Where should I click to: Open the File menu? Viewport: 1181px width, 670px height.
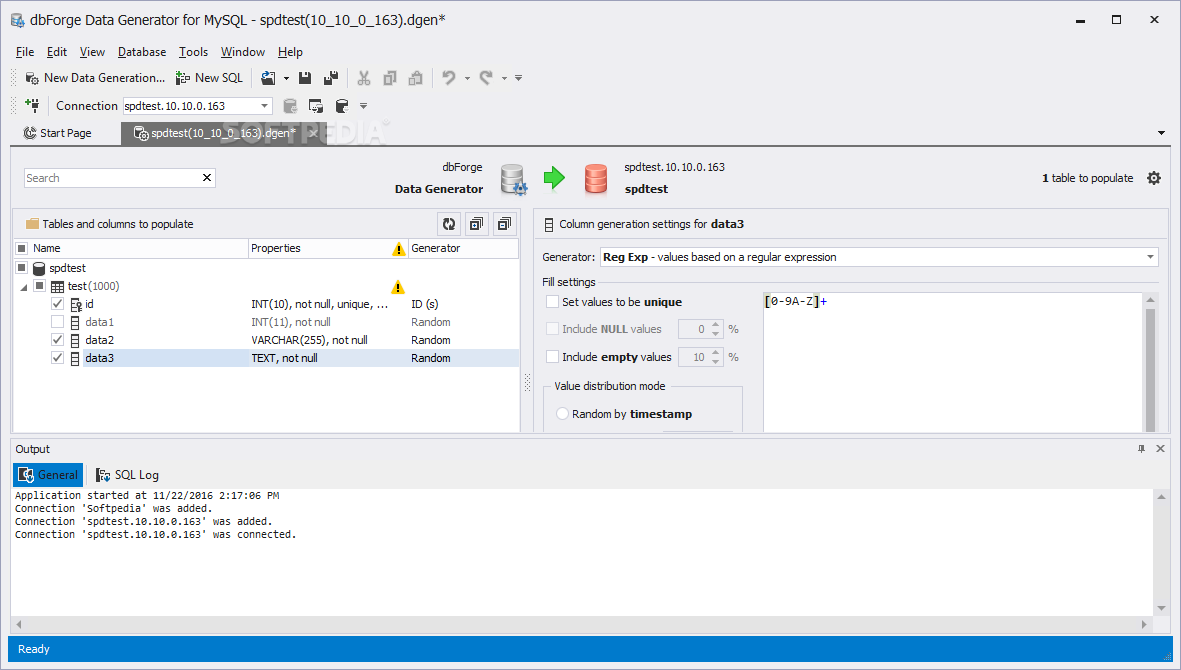[25, 52]
